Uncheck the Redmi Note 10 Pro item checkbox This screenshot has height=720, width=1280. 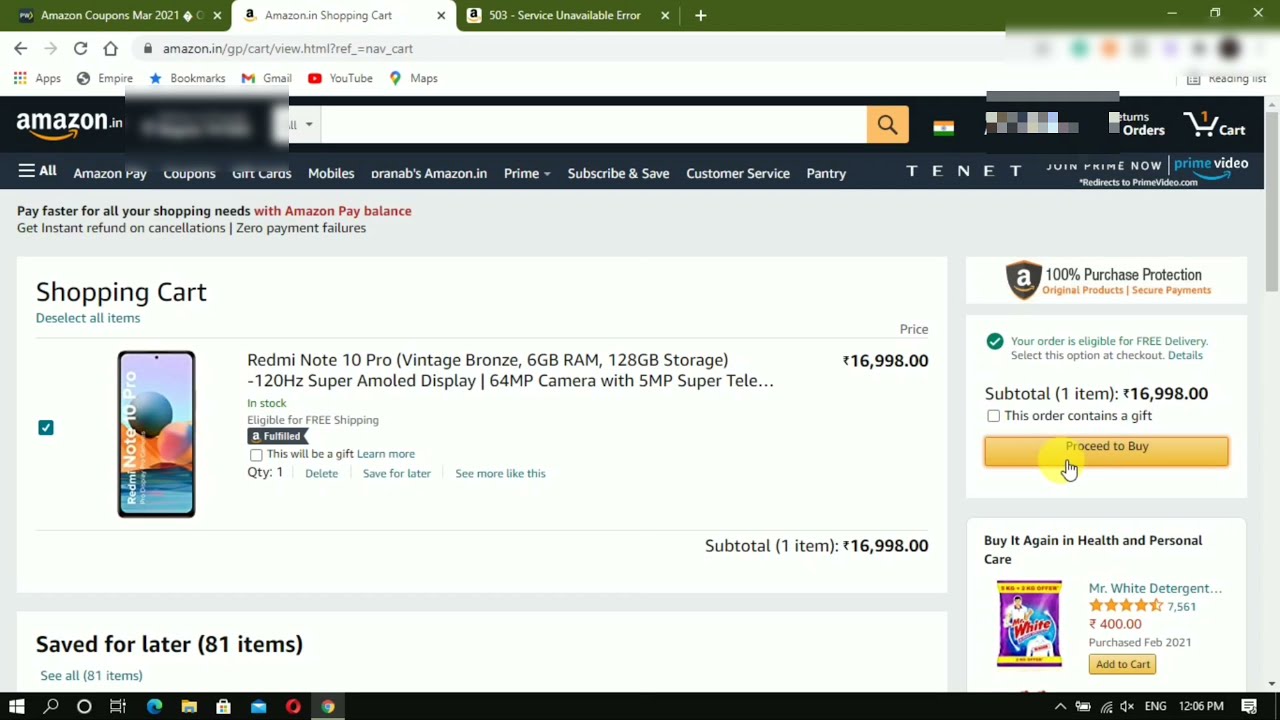[x=46, y=428]
